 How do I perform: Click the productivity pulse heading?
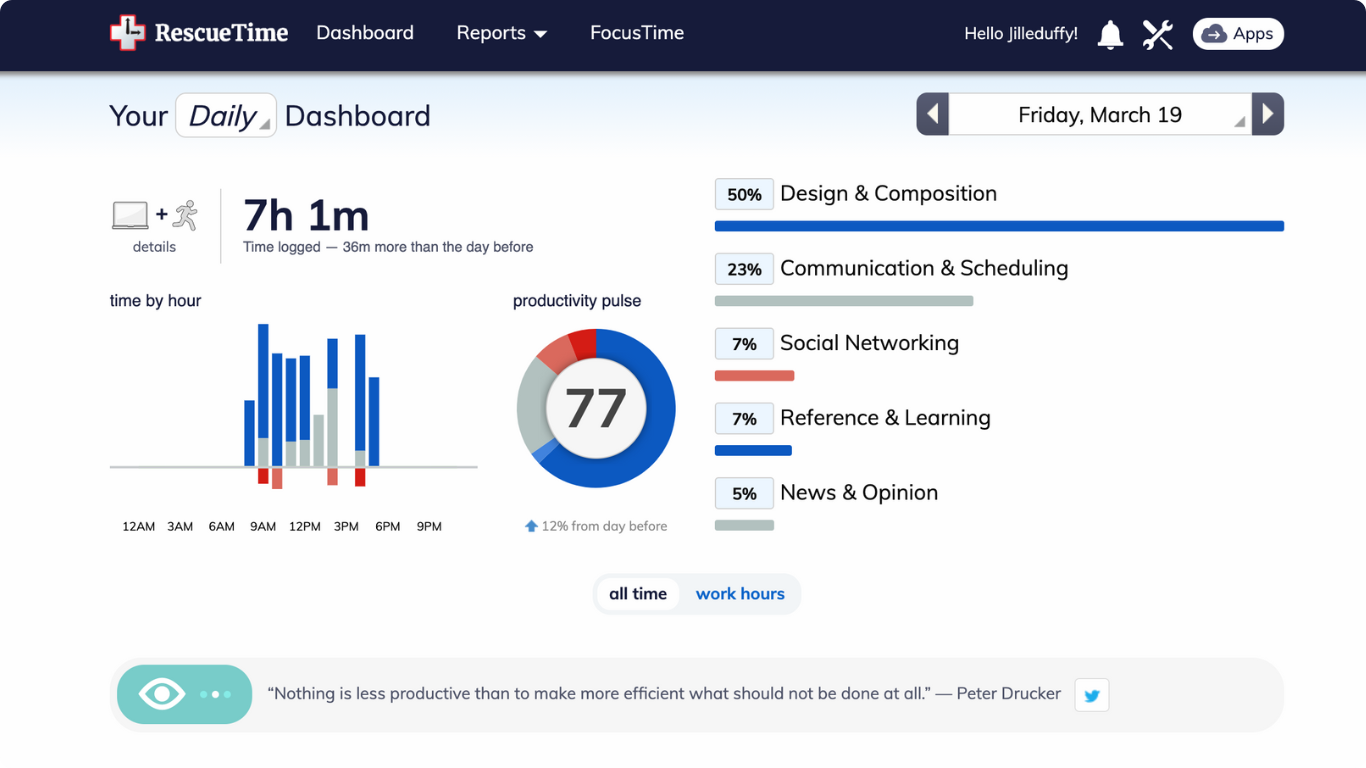coord(577,301)
